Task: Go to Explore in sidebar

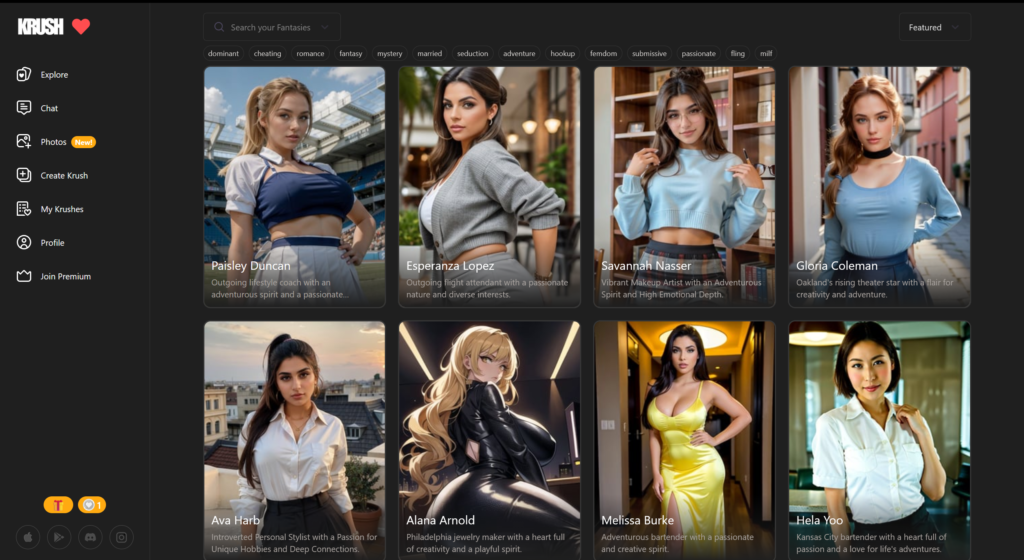Action: [54, 74]
